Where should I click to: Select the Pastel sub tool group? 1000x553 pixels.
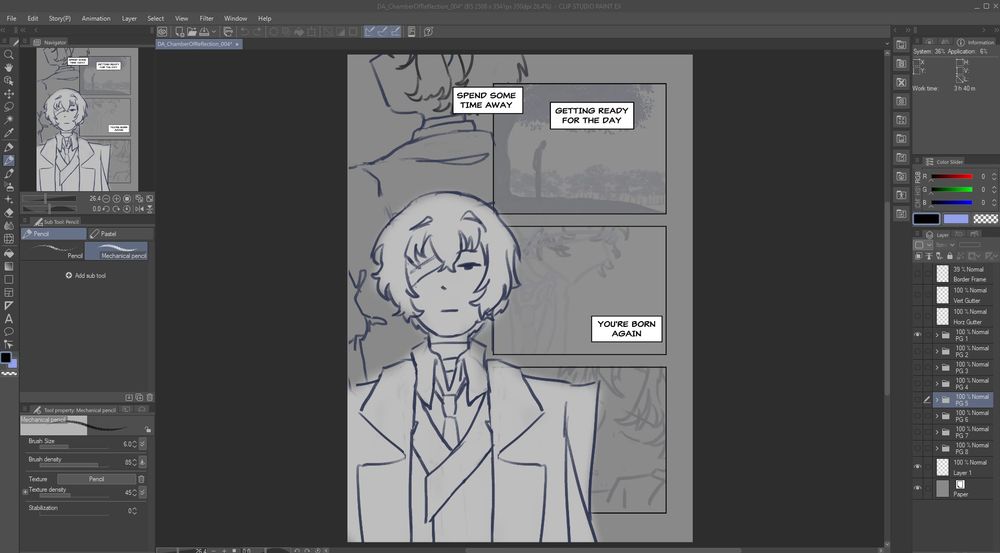click(x=120, y=234)
